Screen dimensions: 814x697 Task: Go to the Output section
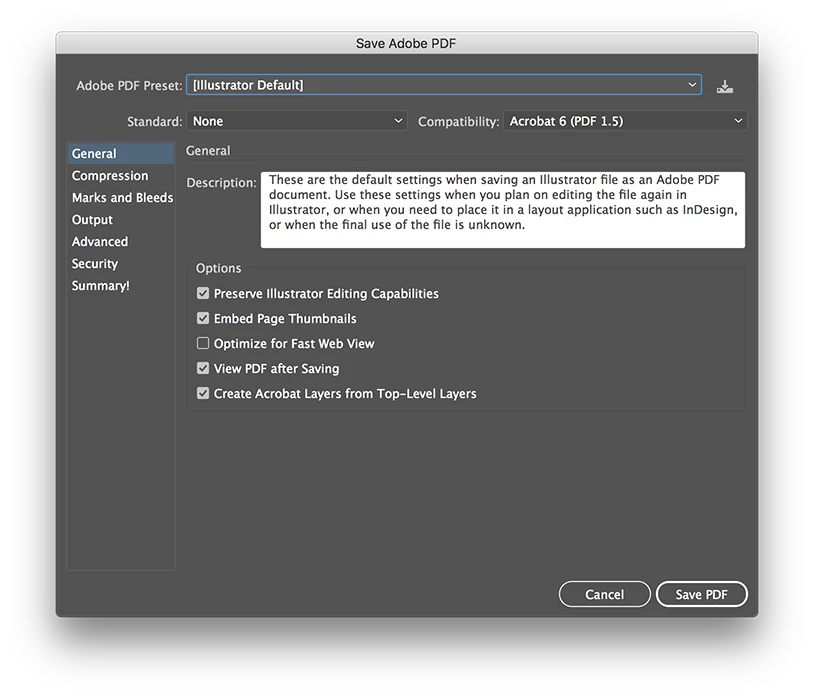121,220
